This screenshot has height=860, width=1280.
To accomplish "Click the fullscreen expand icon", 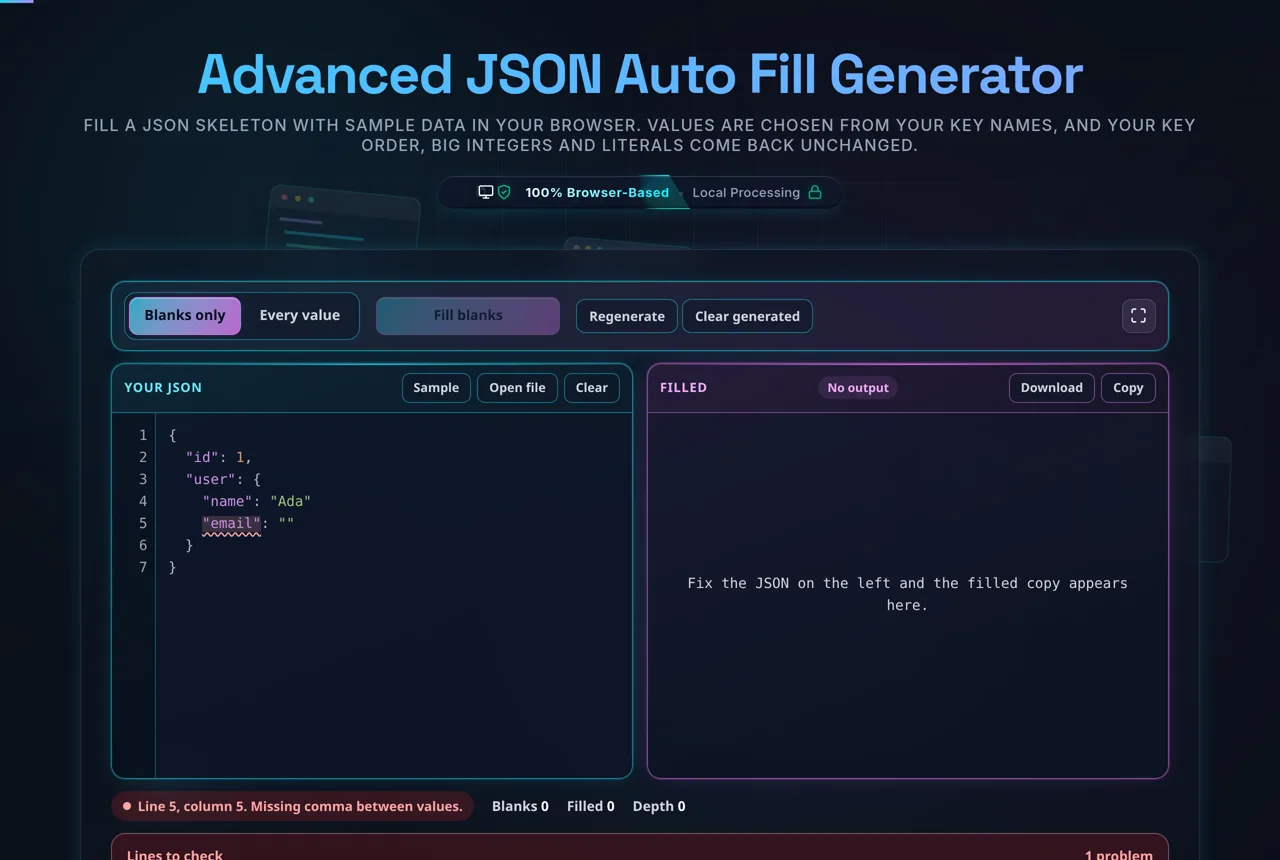I will pyautogui.click(x=1138, y=316).
